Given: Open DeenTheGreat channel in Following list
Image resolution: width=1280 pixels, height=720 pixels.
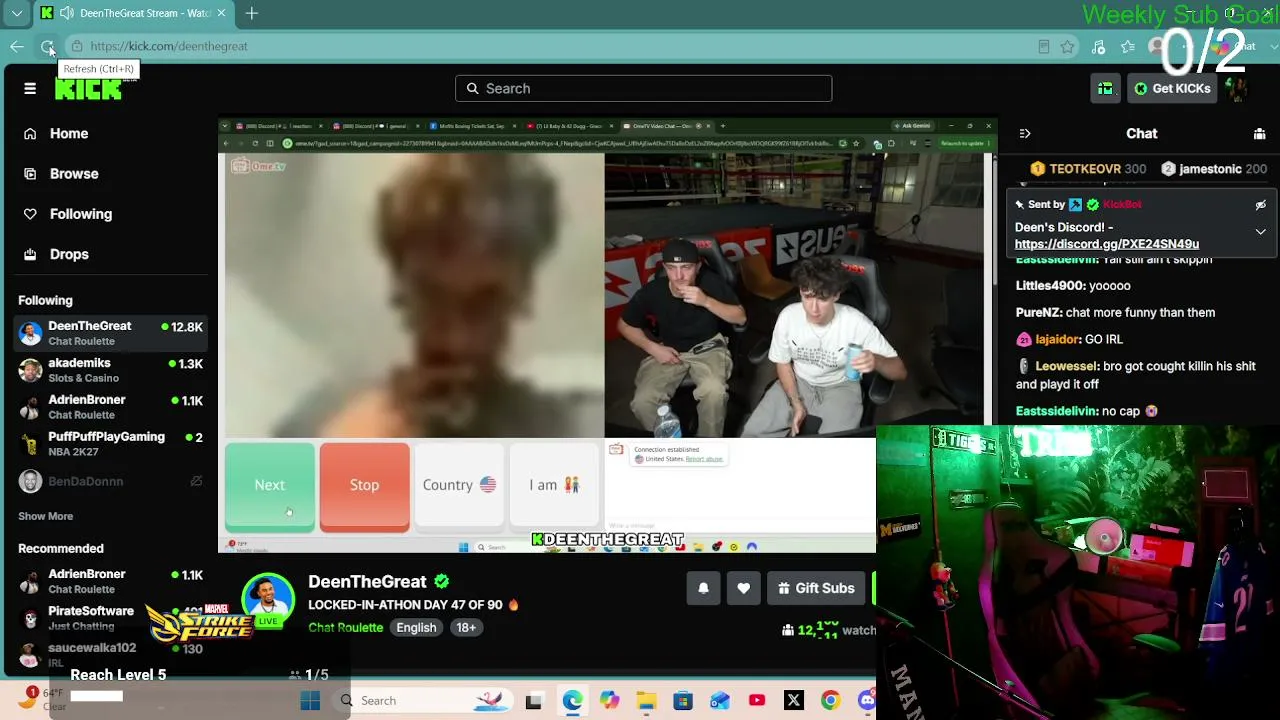Looking at the screenshot, I should [110, 333].
